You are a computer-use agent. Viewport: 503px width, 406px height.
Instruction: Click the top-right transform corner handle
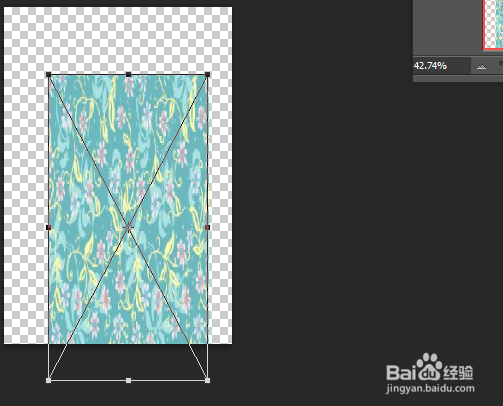click(207, 75)
